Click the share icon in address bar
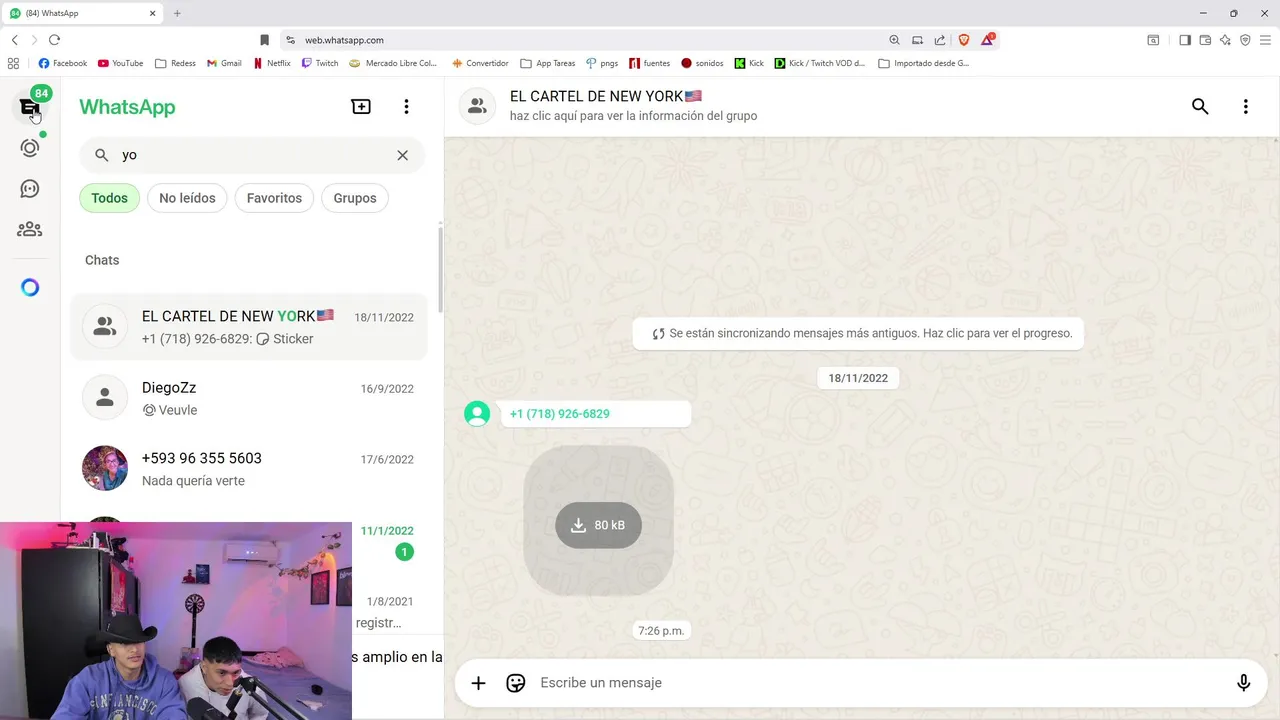This screenshot has height=720, width=1280. [x=940, y=40]
